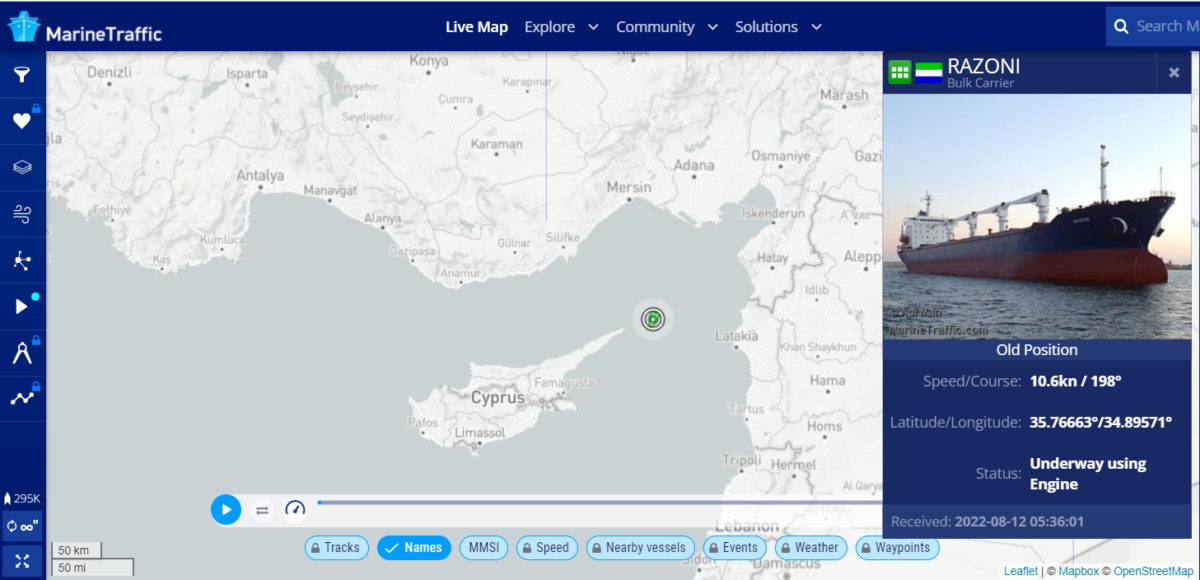Image resolution: width=1200 pixels, height=580 pixels.
Task: Select the distance measuring compass tool
Action: [x=22, y=353]
